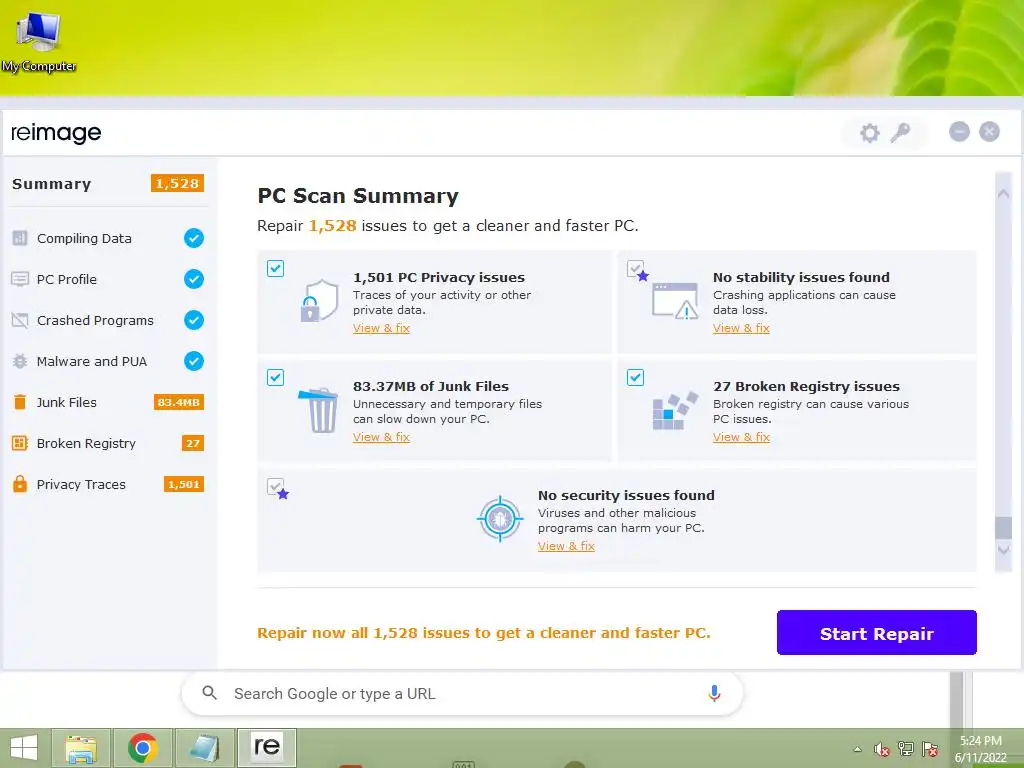Open Google Chrome from the taskbar

click(142, 748)
